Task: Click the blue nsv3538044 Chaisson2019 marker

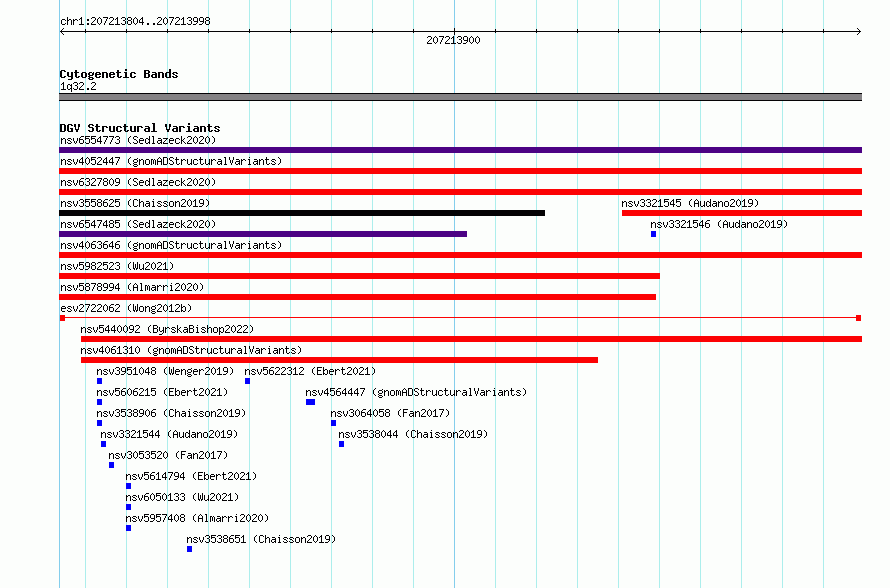Action: click(341, 444)
